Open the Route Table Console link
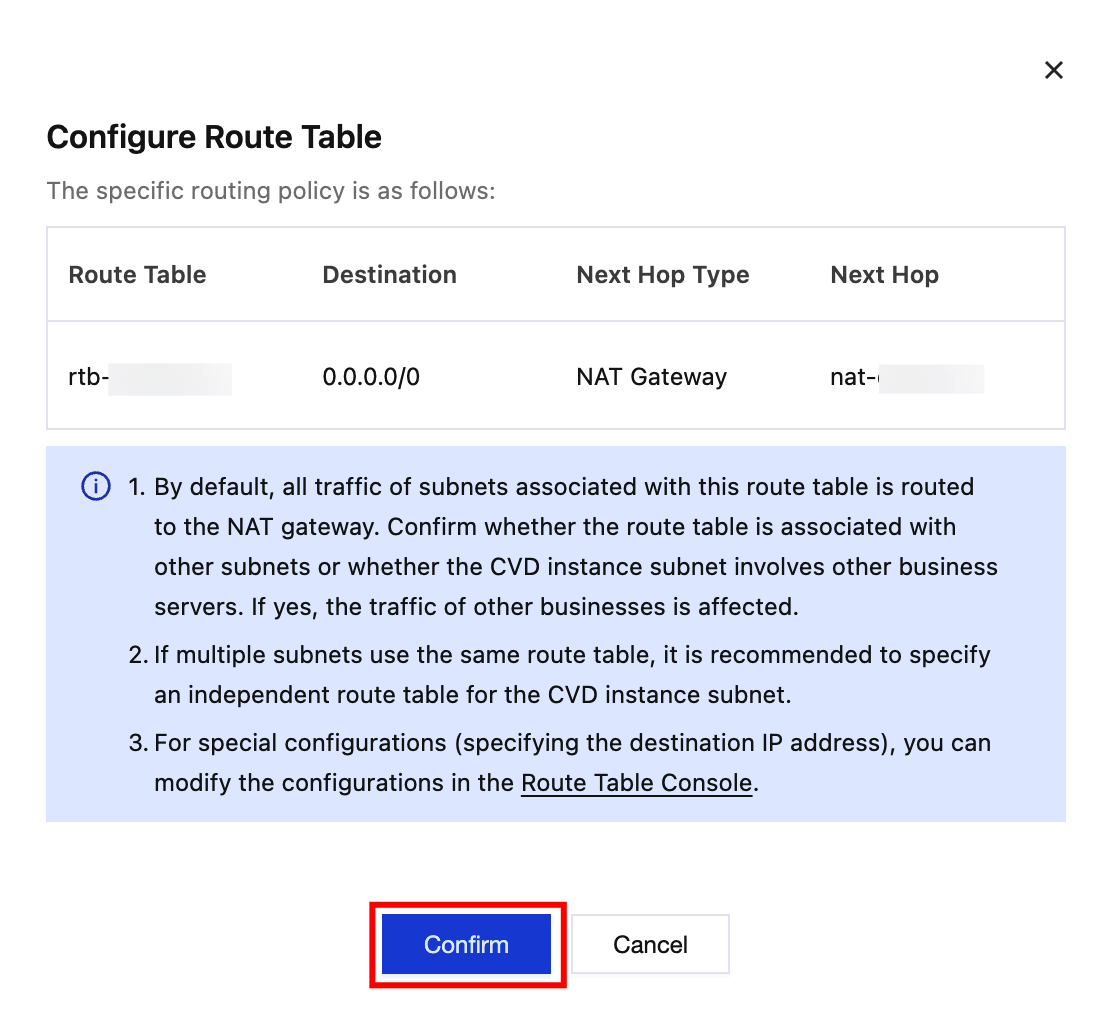Image resolution: width=1110 pixels, height=1018 pixels. [x=636, y=783]
